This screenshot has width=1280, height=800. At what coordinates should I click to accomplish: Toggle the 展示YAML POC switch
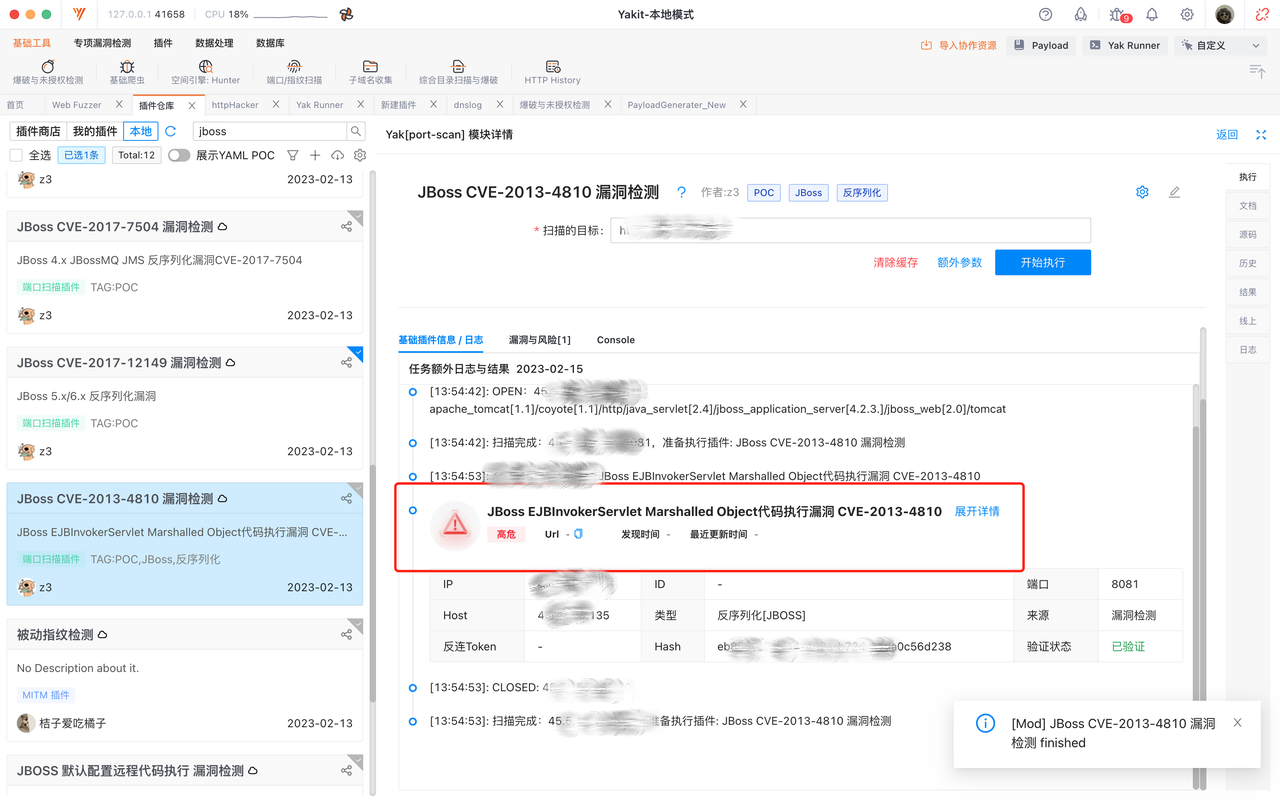pos(179,155)
